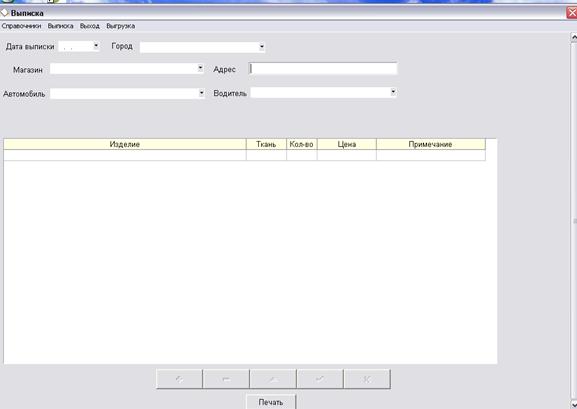Open the Выгрузка menu
This screenshot has width=577, height=409.
pos(120,26)
